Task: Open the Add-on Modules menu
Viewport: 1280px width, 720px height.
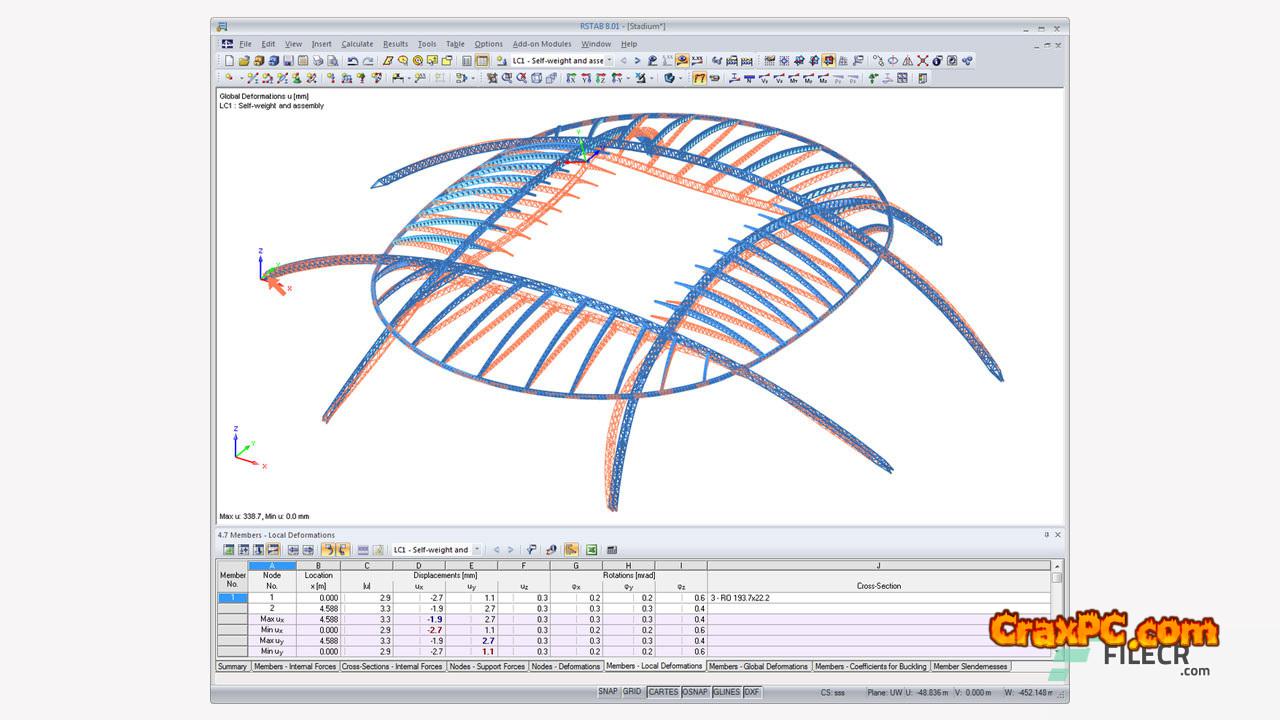Action: pos(542,44)
